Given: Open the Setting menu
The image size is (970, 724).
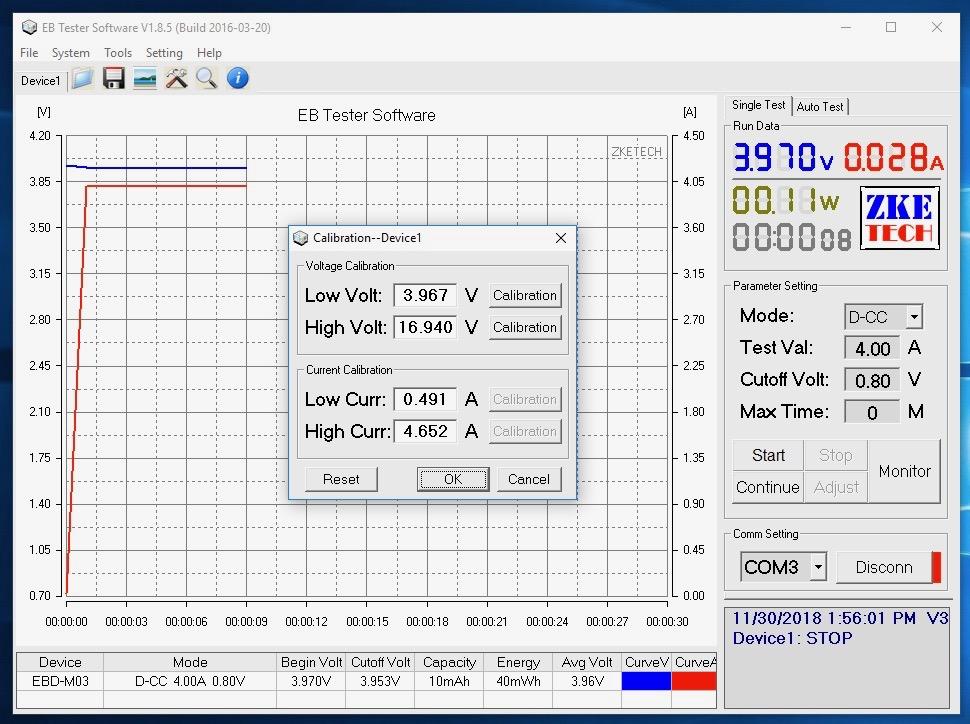Looking at the screenshot, I should click(164, 53).
